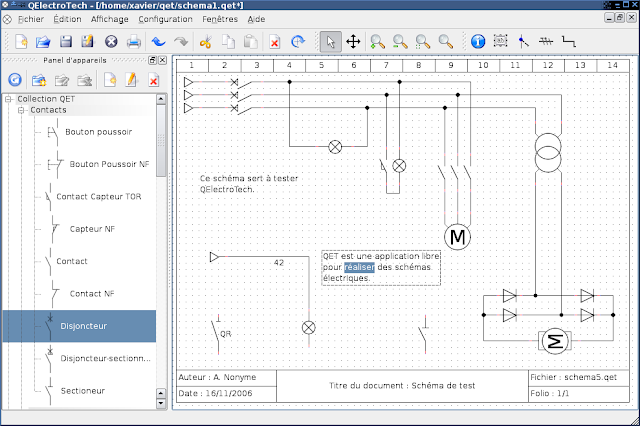Viewport: 640px width, 426px height.
Task: Click the reload collection icon in panel
Action: click(14, 80)
